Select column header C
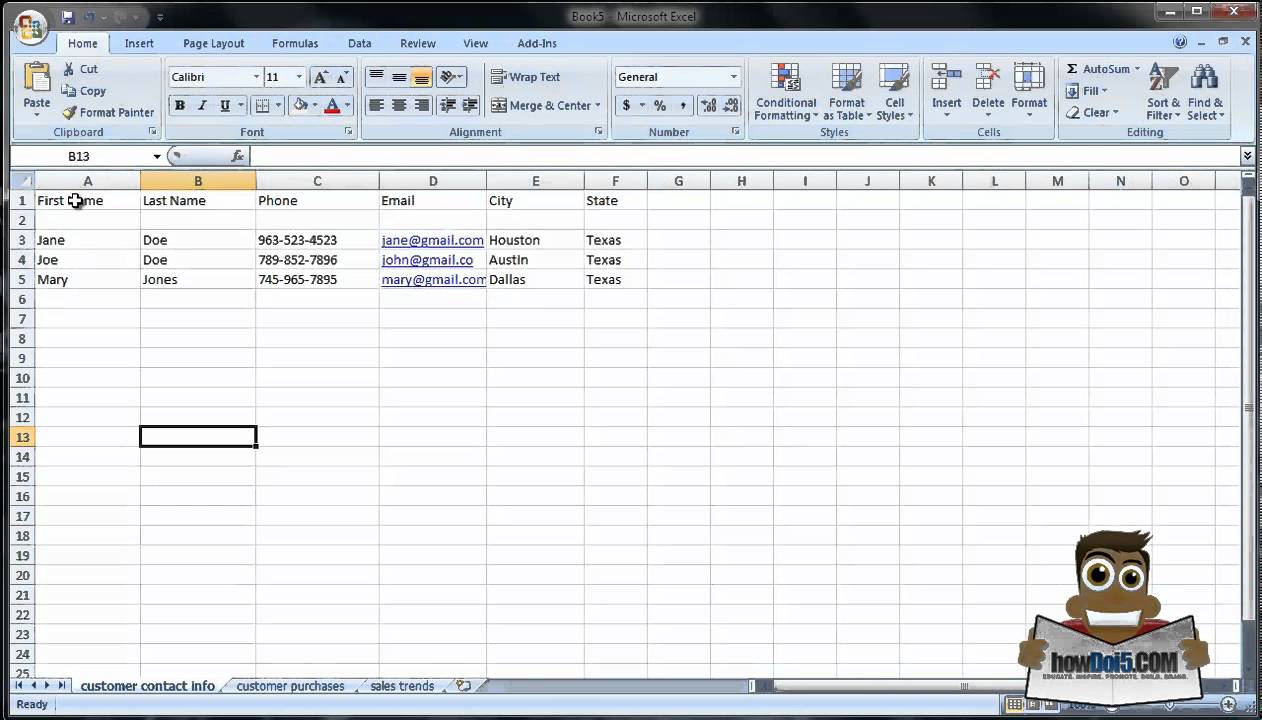This screenshot has height=720, width=1262. point(317,181)
